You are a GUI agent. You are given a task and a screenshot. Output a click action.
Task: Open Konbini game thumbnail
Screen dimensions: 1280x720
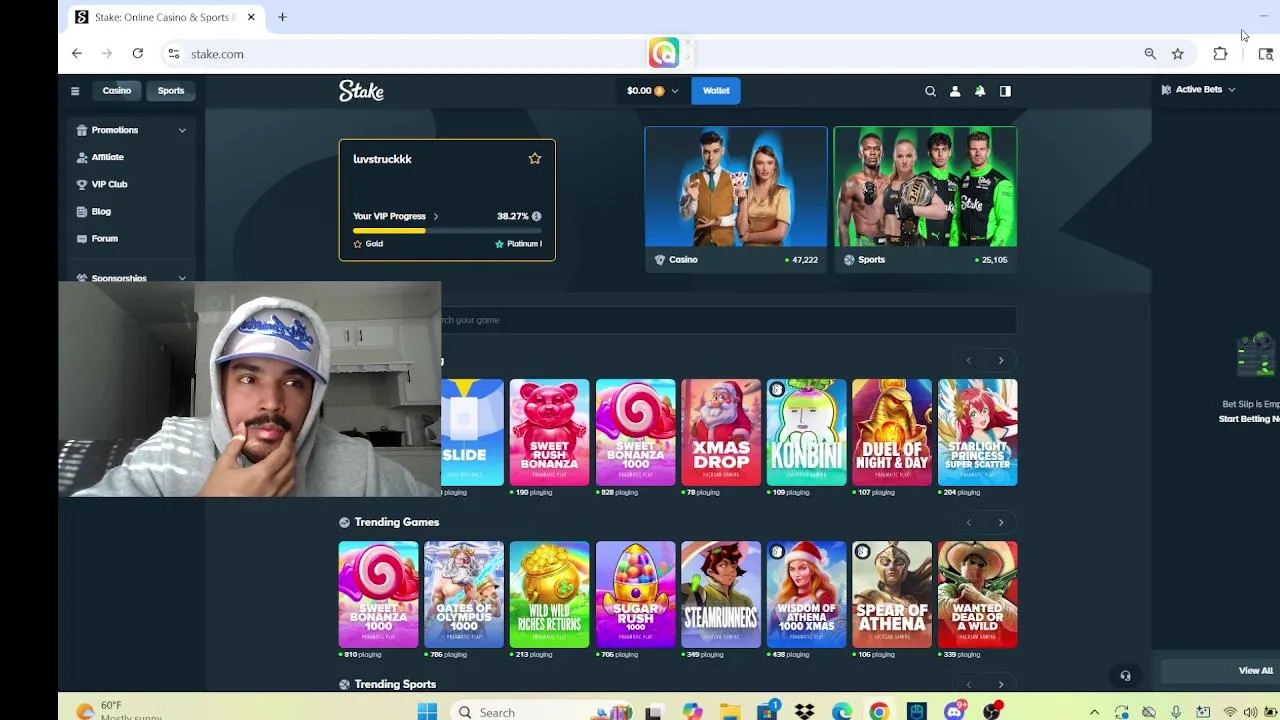(x=807, y=432)
